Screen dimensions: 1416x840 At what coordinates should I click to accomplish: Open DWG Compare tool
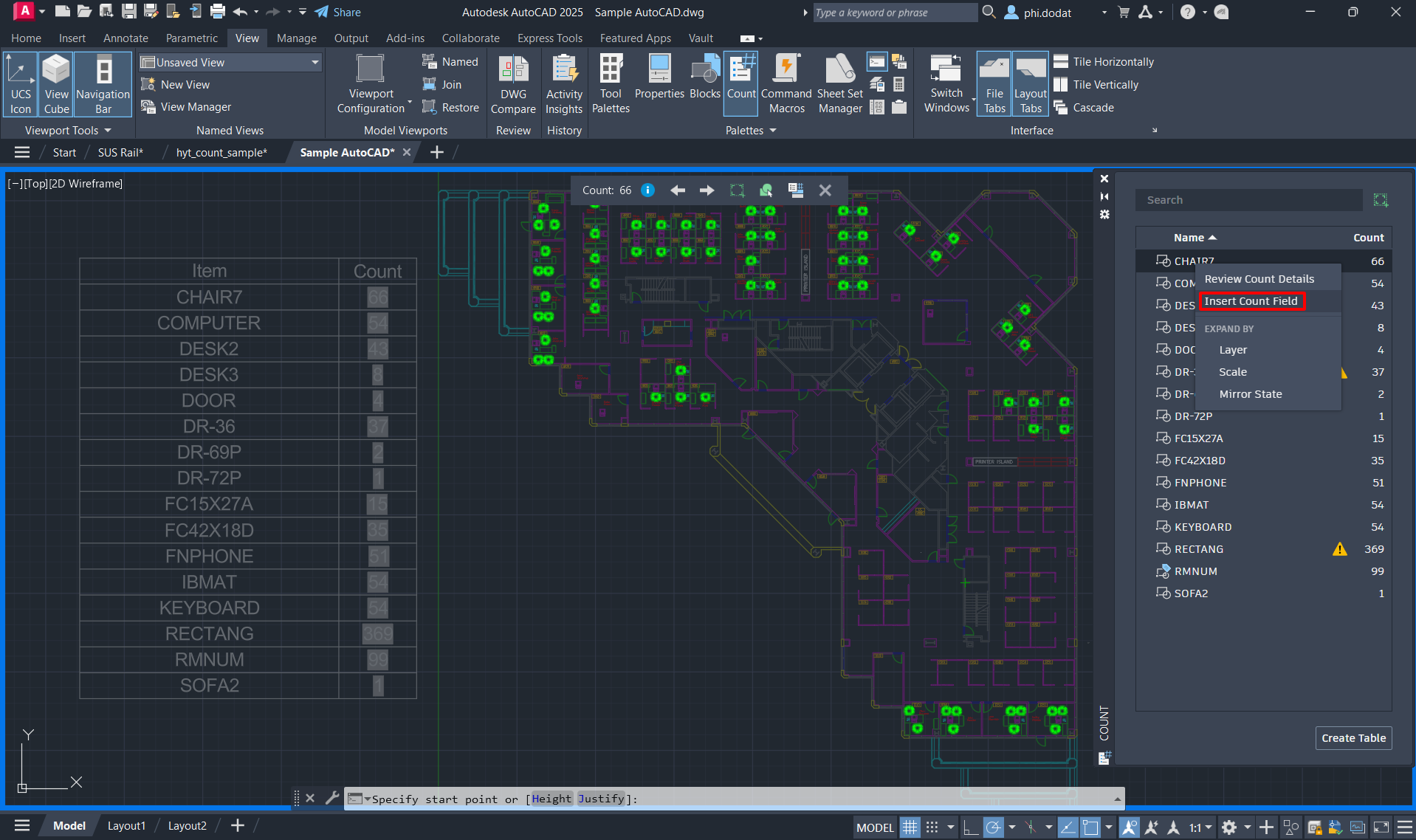click(x=513, y=83)
